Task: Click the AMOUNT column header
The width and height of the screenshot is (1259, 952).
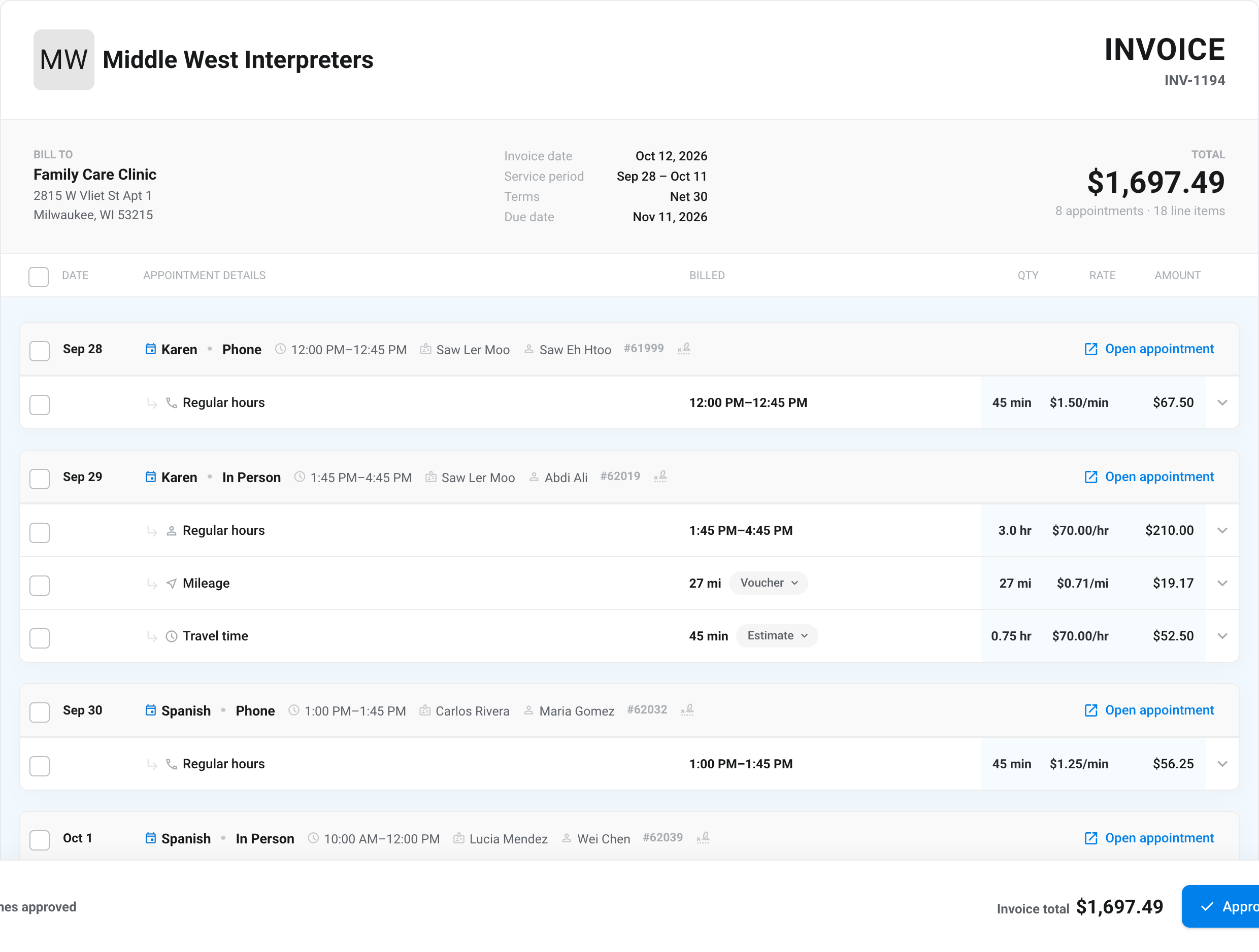Action: (x=1178, y=276)
